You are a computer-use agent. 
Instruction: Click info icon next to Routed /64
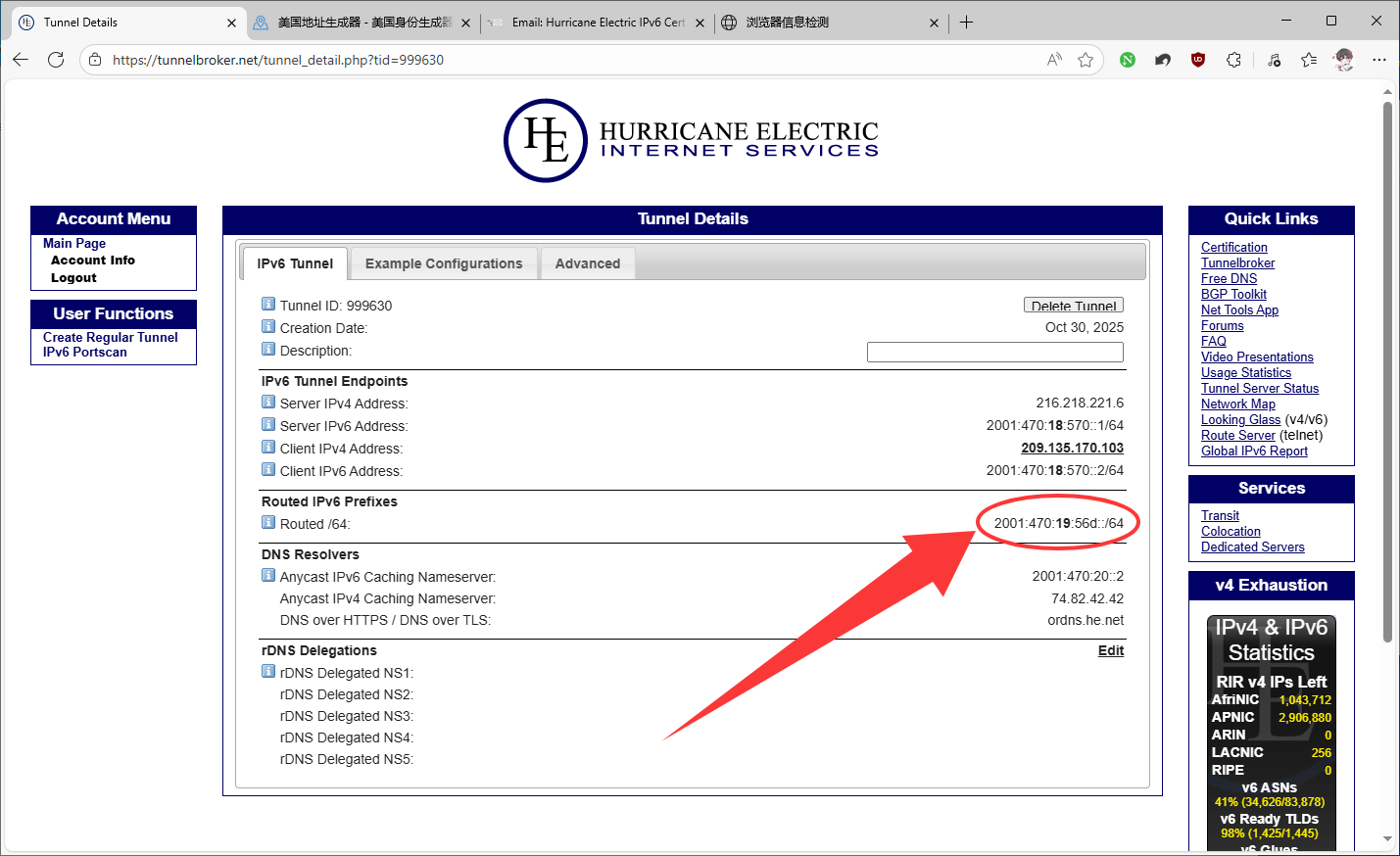[x=268, y=523]
